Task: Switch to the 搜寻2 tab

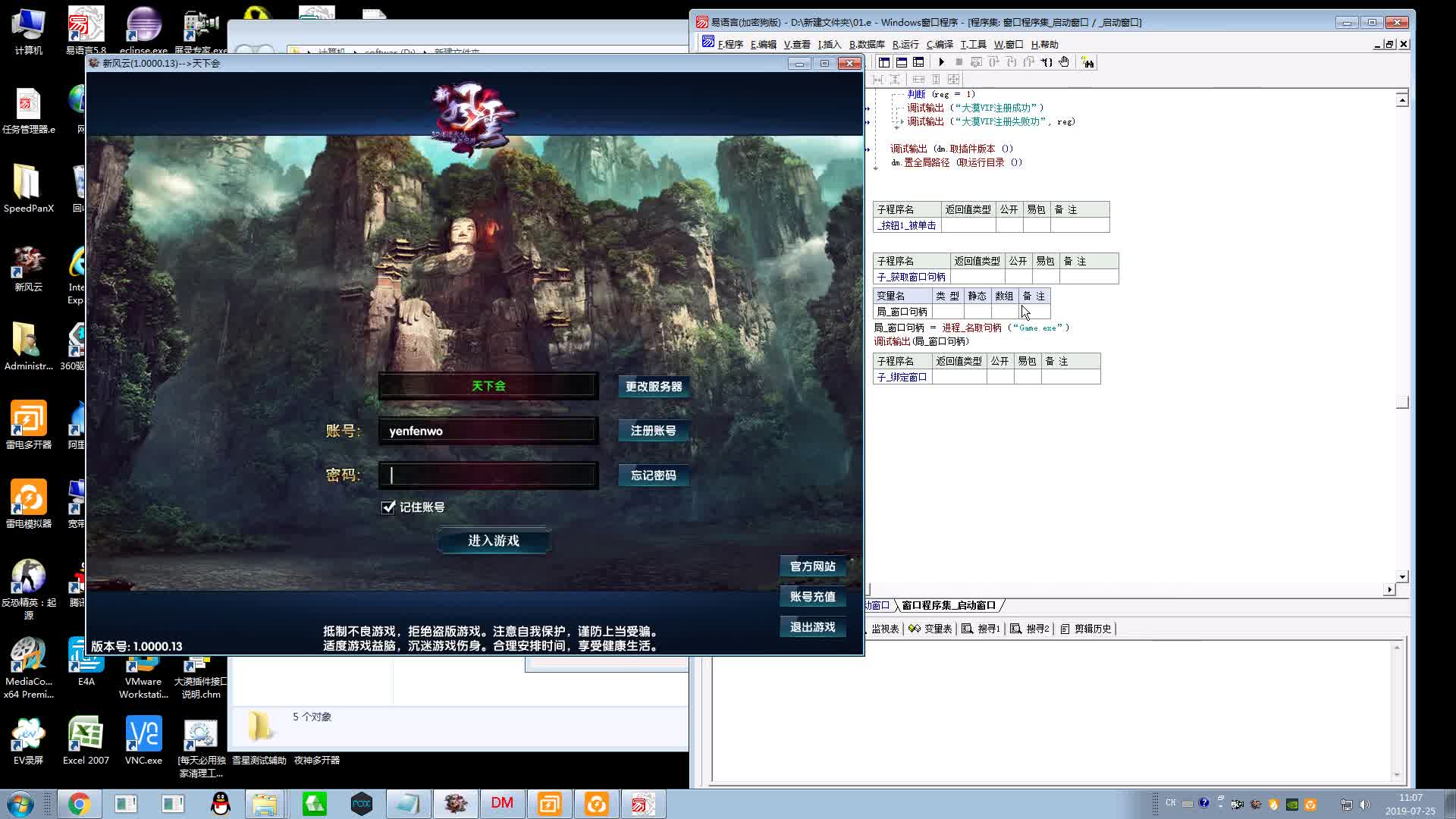Action: click(x=1030, y=629)
